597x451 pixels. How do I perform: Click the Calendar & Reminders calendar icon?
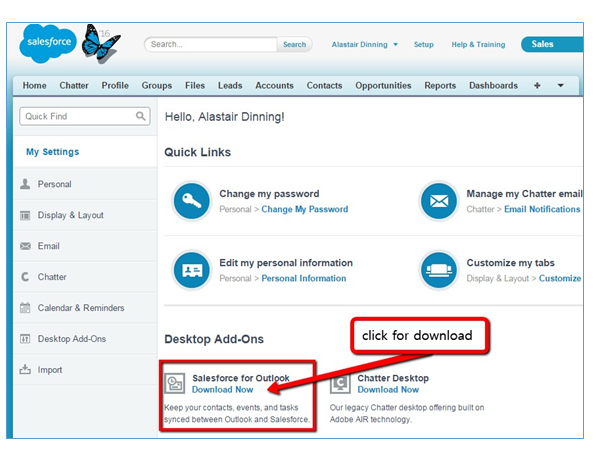click(25, 308)
